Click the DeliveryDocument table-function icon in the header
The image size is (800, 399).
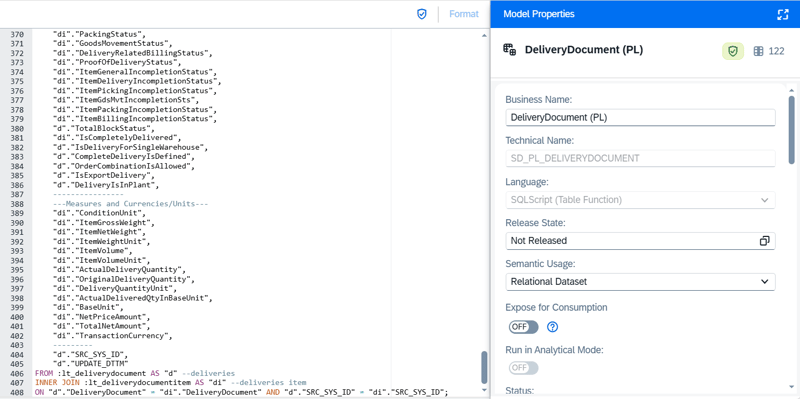click(x=509, y=50)
